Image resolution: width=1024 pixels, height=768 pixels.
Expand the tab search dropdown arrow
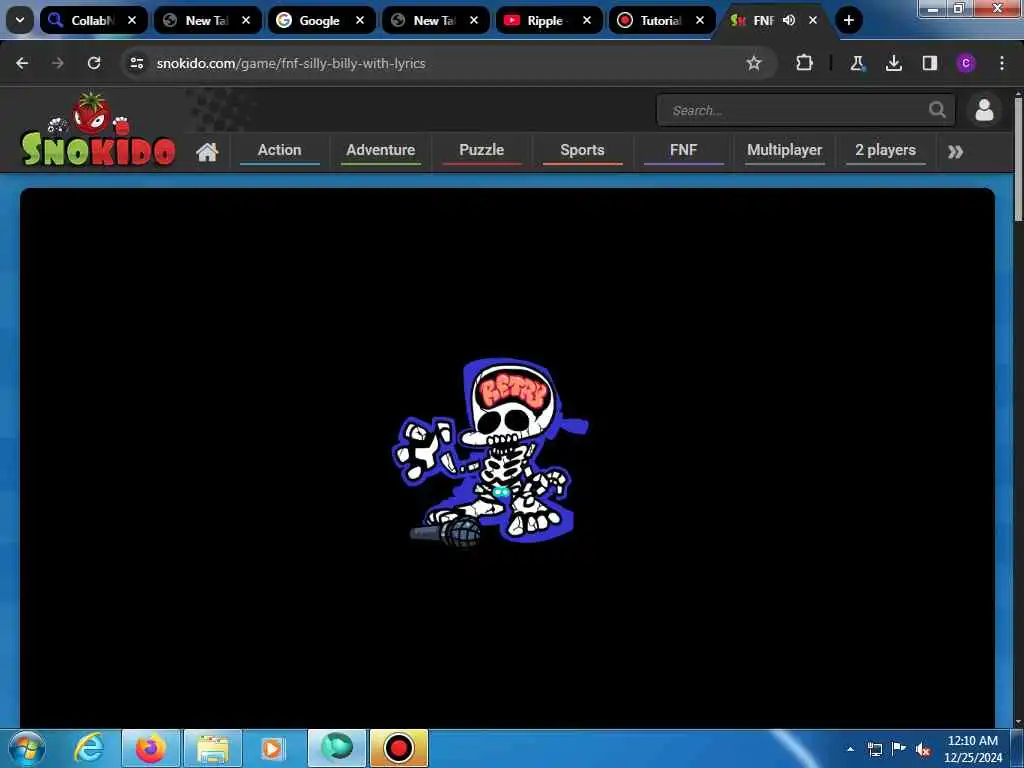pyautogui.click(x=20, y=20)
